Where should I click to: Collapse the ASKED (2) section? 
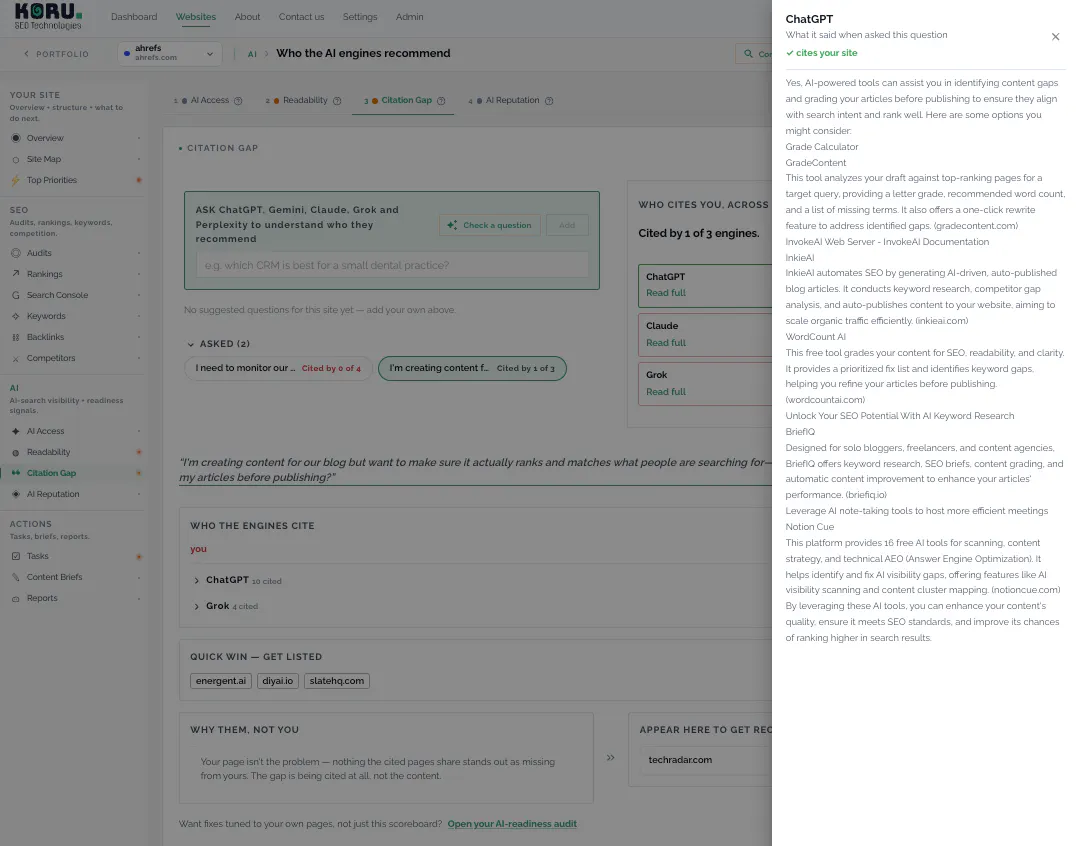point(218,344)
